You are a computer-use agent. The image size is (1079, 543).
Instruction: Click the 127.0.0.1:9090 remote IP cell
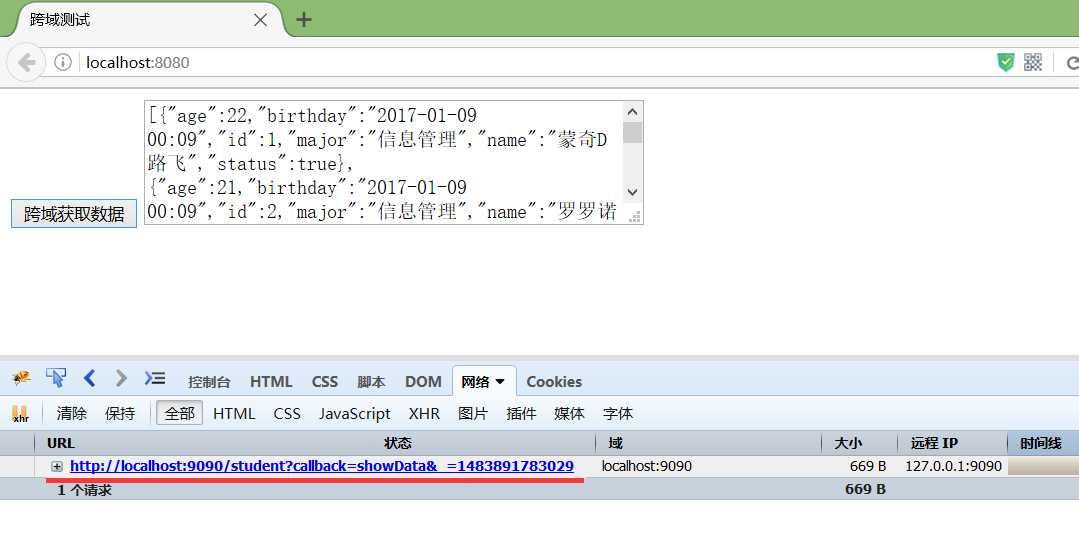953,467
